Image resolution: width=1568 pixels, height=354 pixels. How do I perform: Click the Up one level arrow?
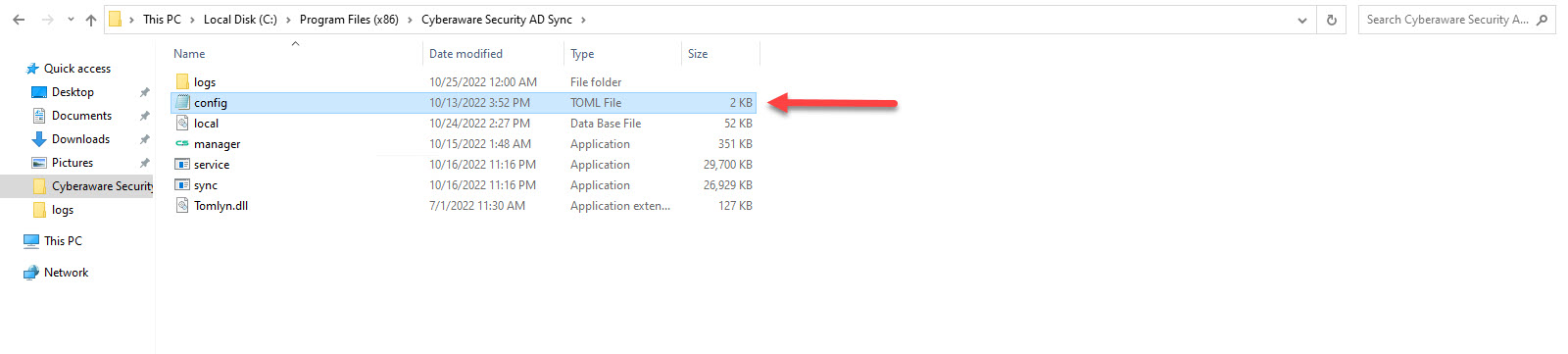pos(91,20)
